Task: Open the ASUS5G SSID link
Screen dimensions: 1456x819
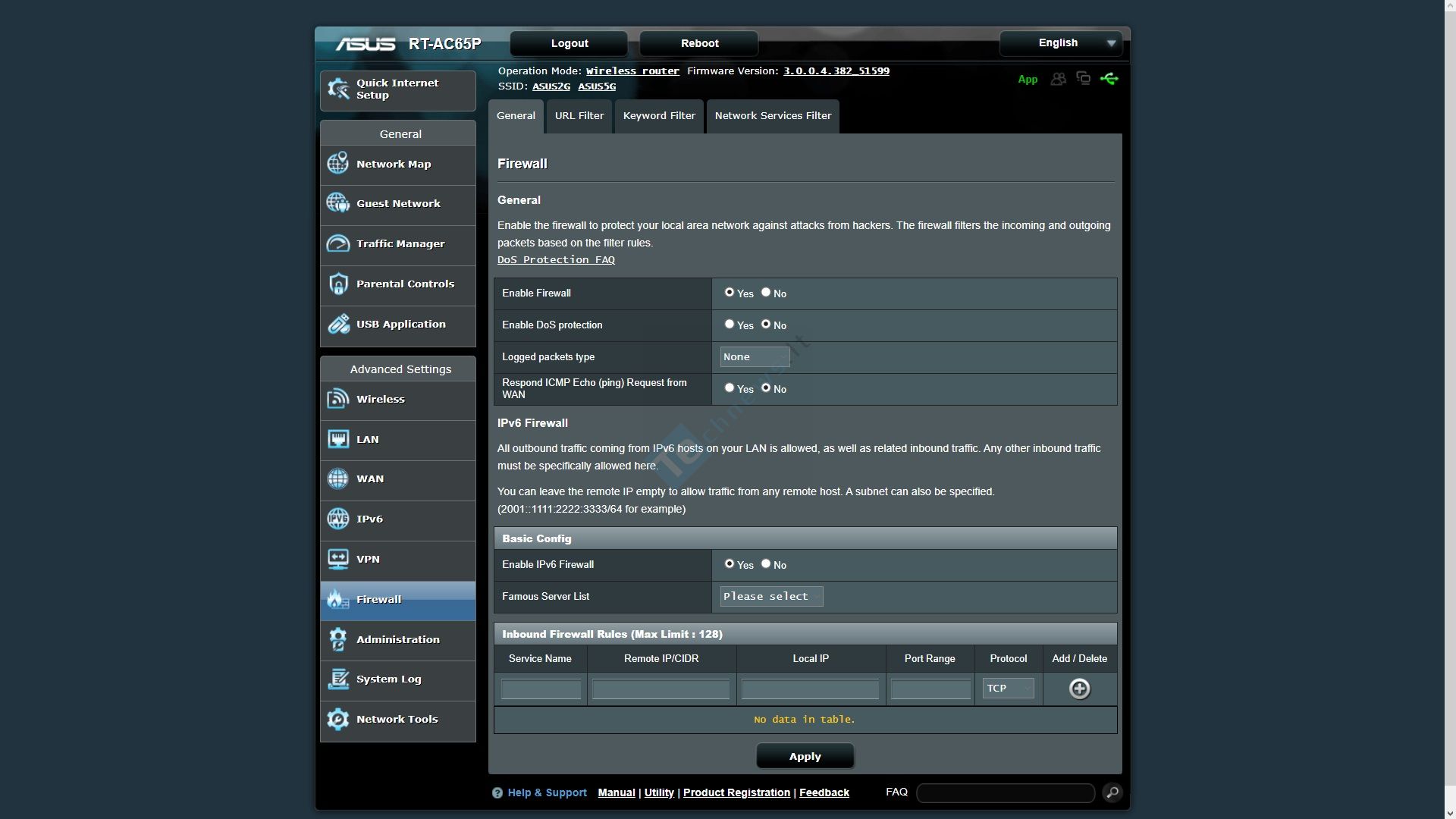Action: (597, 86)
